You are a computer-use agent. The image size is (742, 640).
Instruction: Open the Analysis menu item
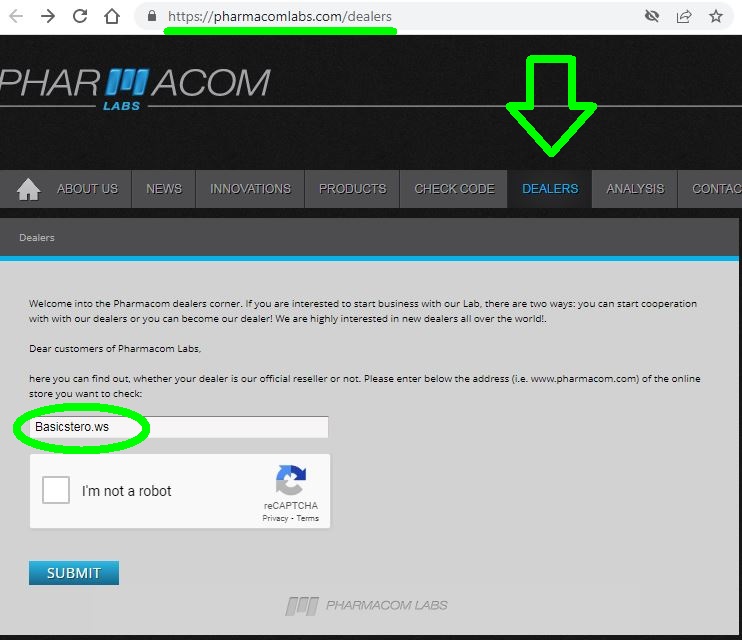coord(635,189)
